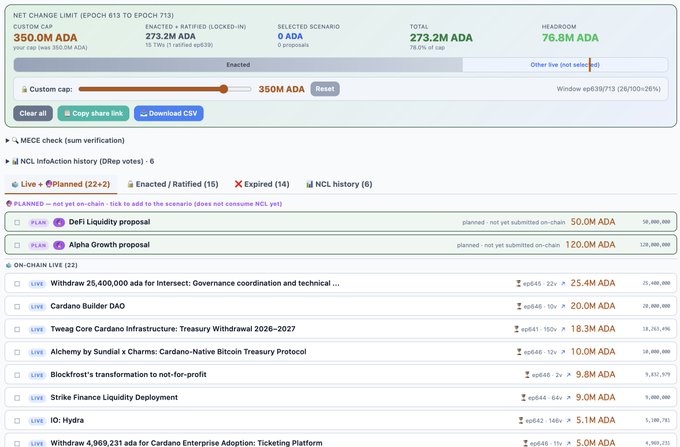Click Tweag Core Cardano Infrastructure title

tap(173, 329)
